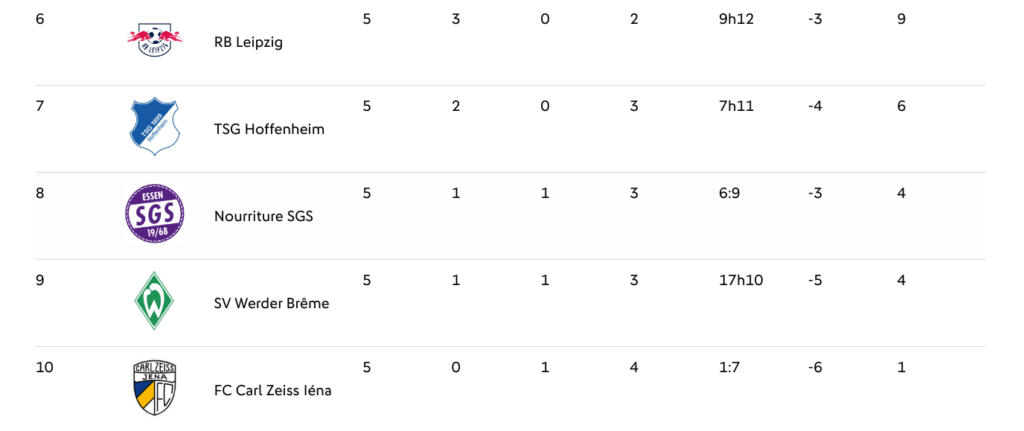Click rank number 10 in the table
Image resolution: width=1024 pixels, height=431 pixels.
(44, 367)
